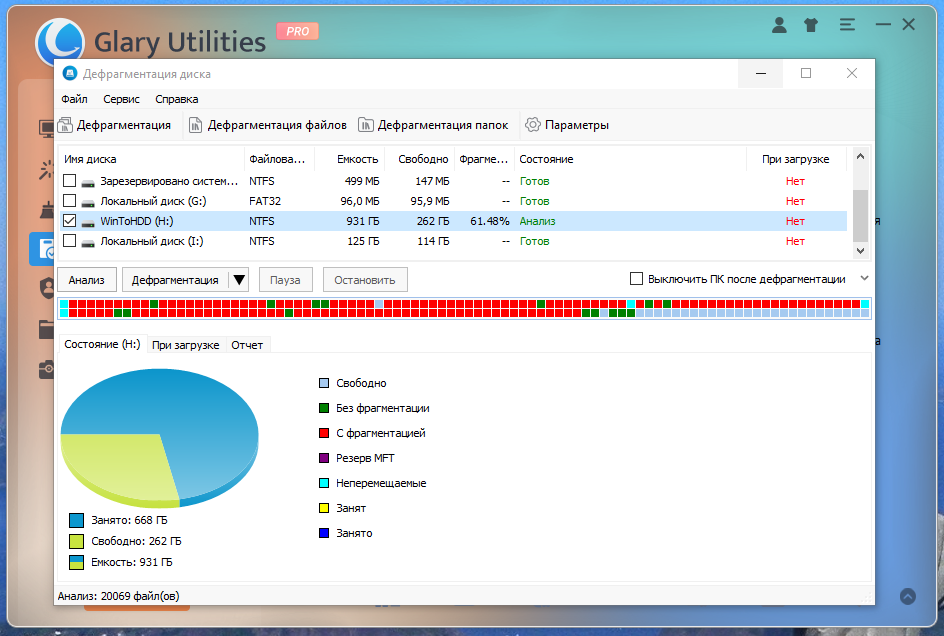Click the Дефрагментация toolbar icon
944x636 pixels.
(x=65, y=125)
